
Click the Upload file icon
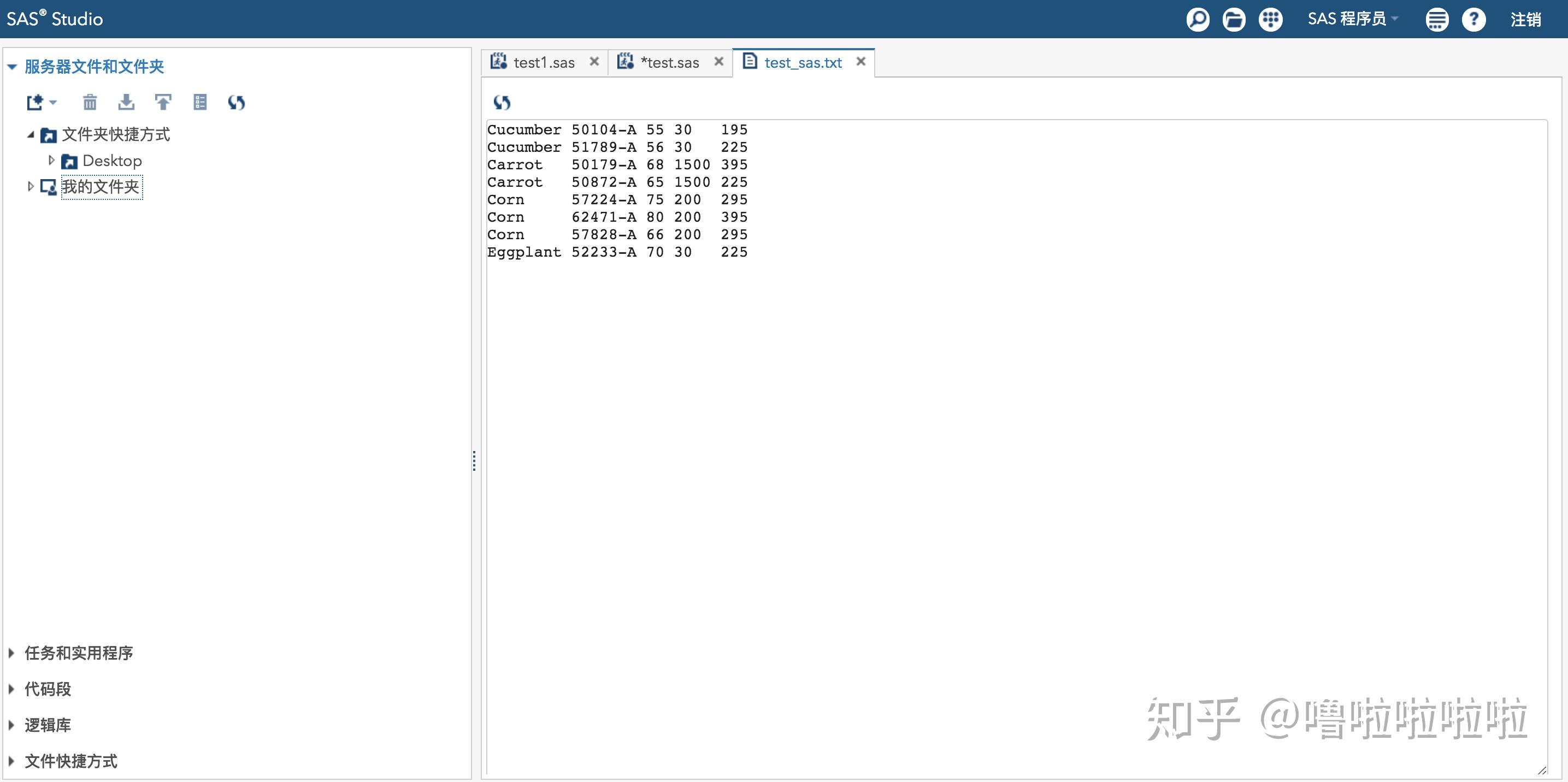(x=162, y=102)
